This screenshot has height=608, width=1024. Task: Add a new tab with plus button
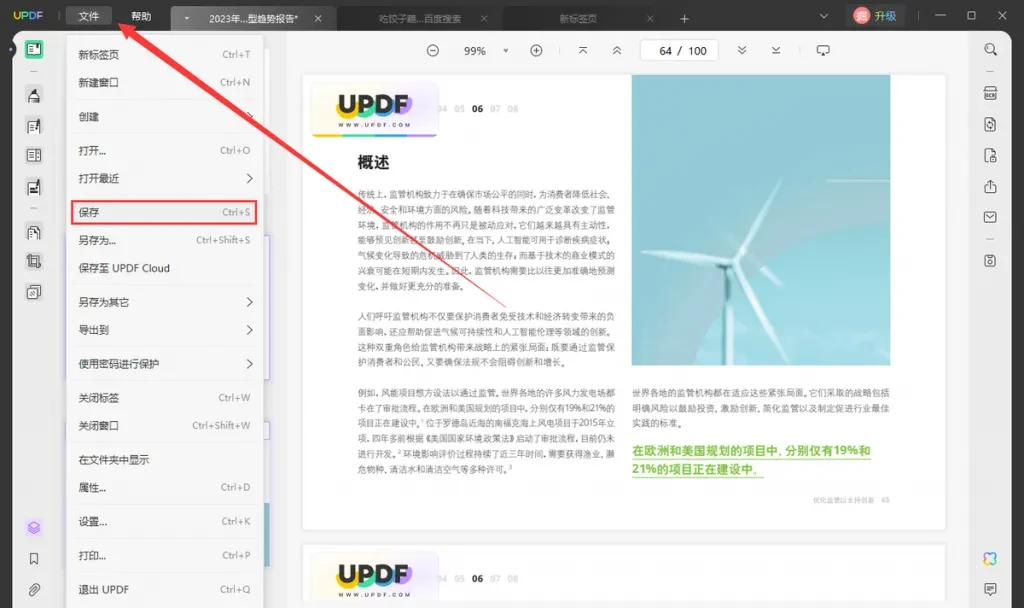(685, 19)
